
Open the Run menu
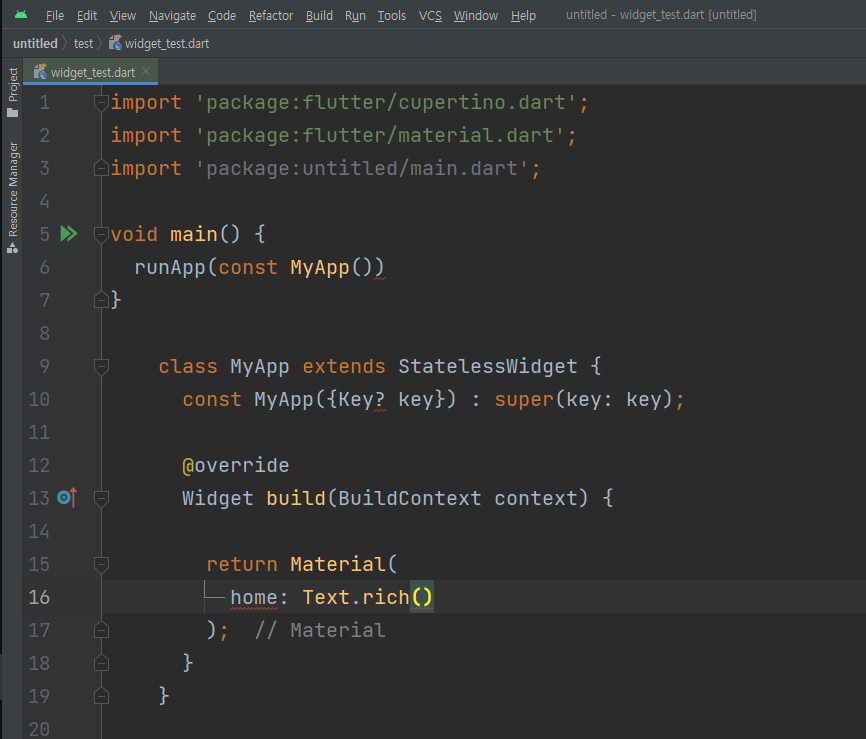pos(355,15)
